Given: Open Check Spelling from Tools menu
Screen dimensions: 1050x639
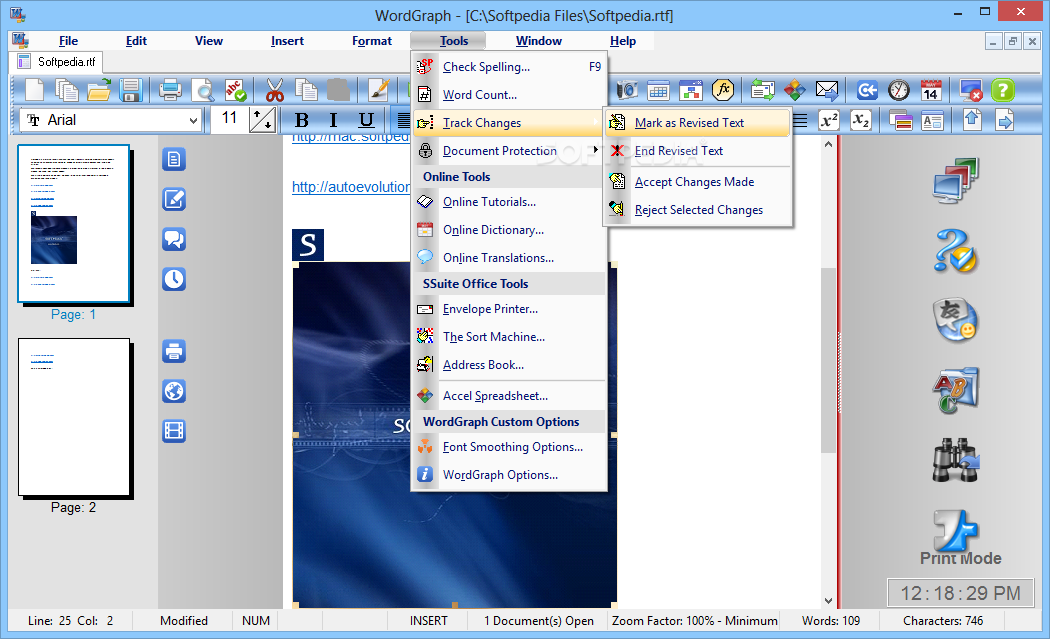Looking at the screenshot, I should [509, 66].
